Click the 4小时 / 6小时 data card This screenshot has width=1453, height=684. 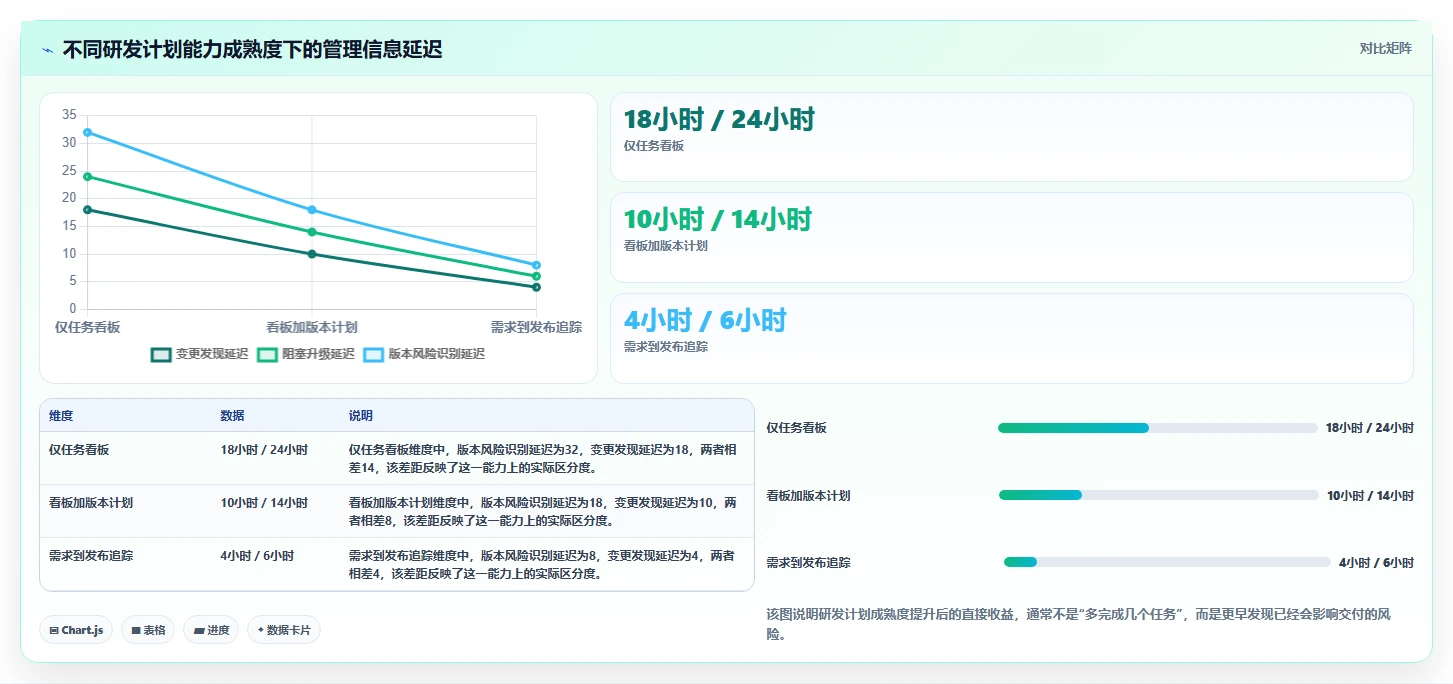1011,338
